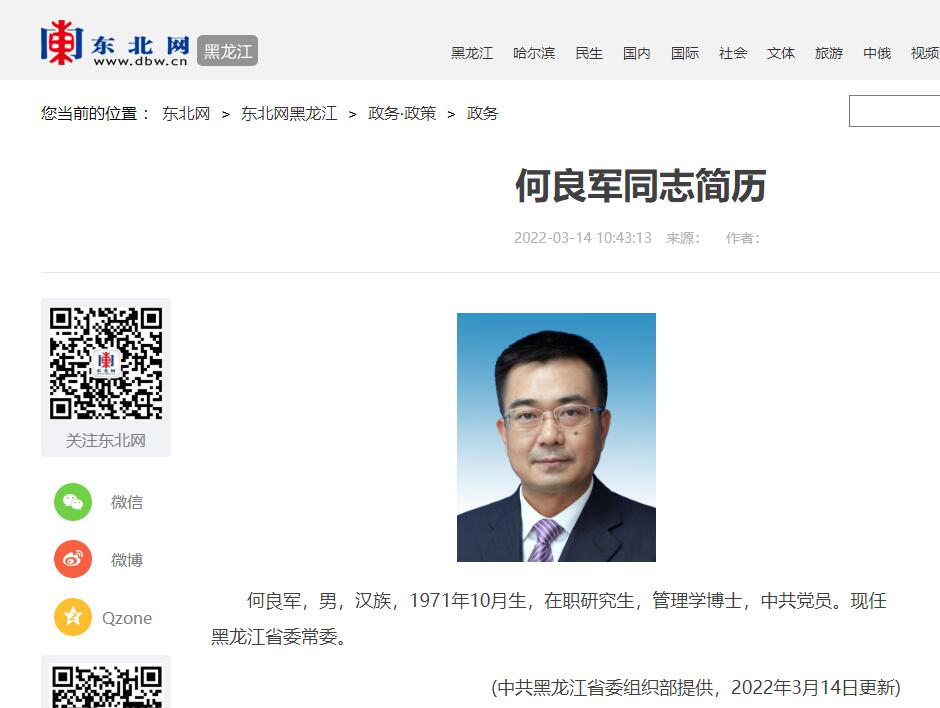Open the 哈尔滨 navigation menu item
Image resolution: width=940 pixels, height=708 pixels.
534,53
